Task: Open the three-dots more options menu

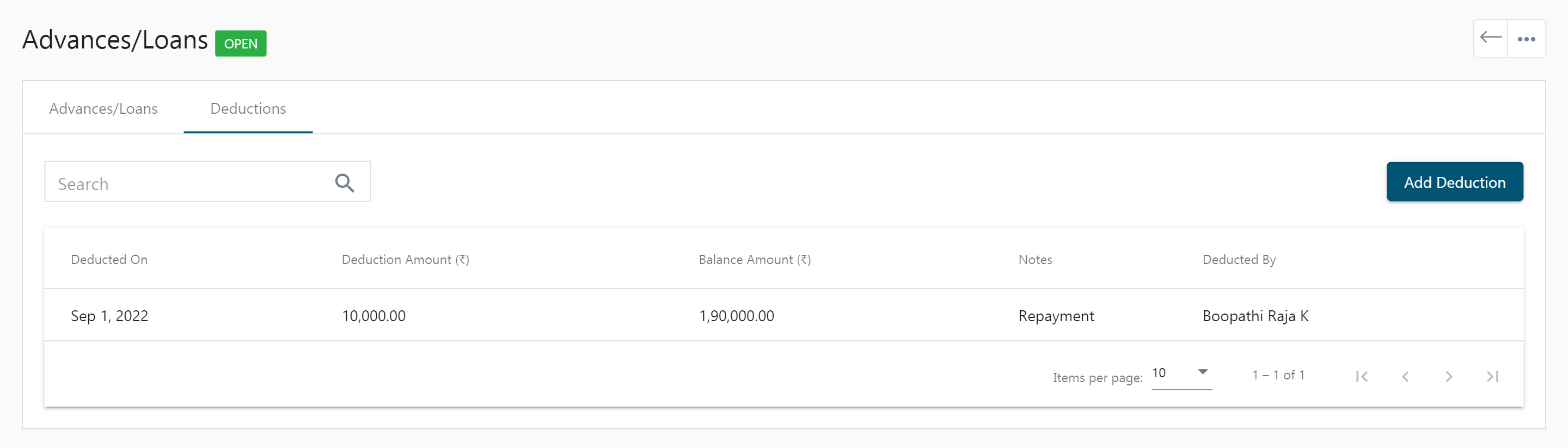Action: 1526,39
